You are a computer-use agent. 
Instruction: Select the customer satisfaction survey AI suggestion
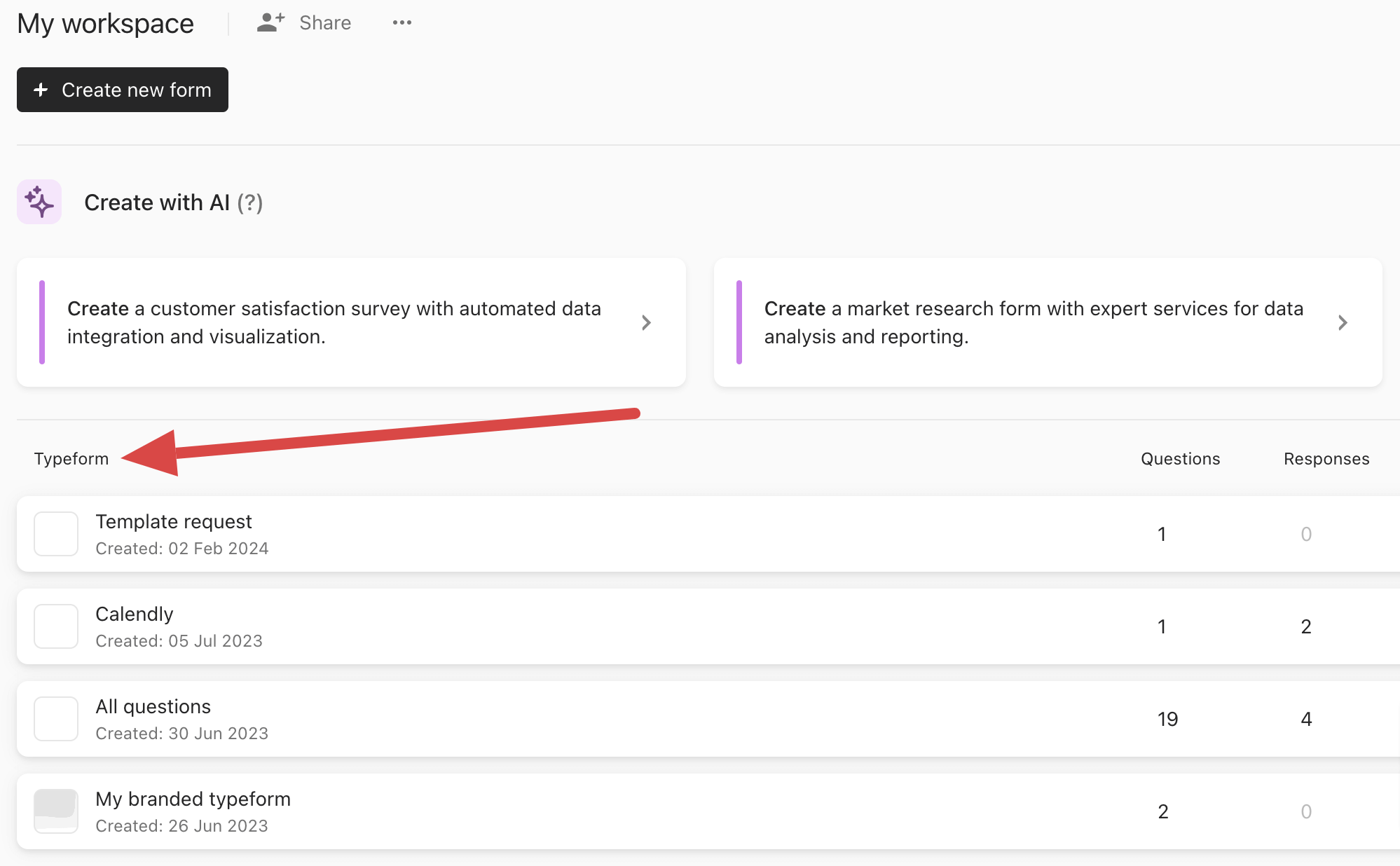[x=351, y=322]
